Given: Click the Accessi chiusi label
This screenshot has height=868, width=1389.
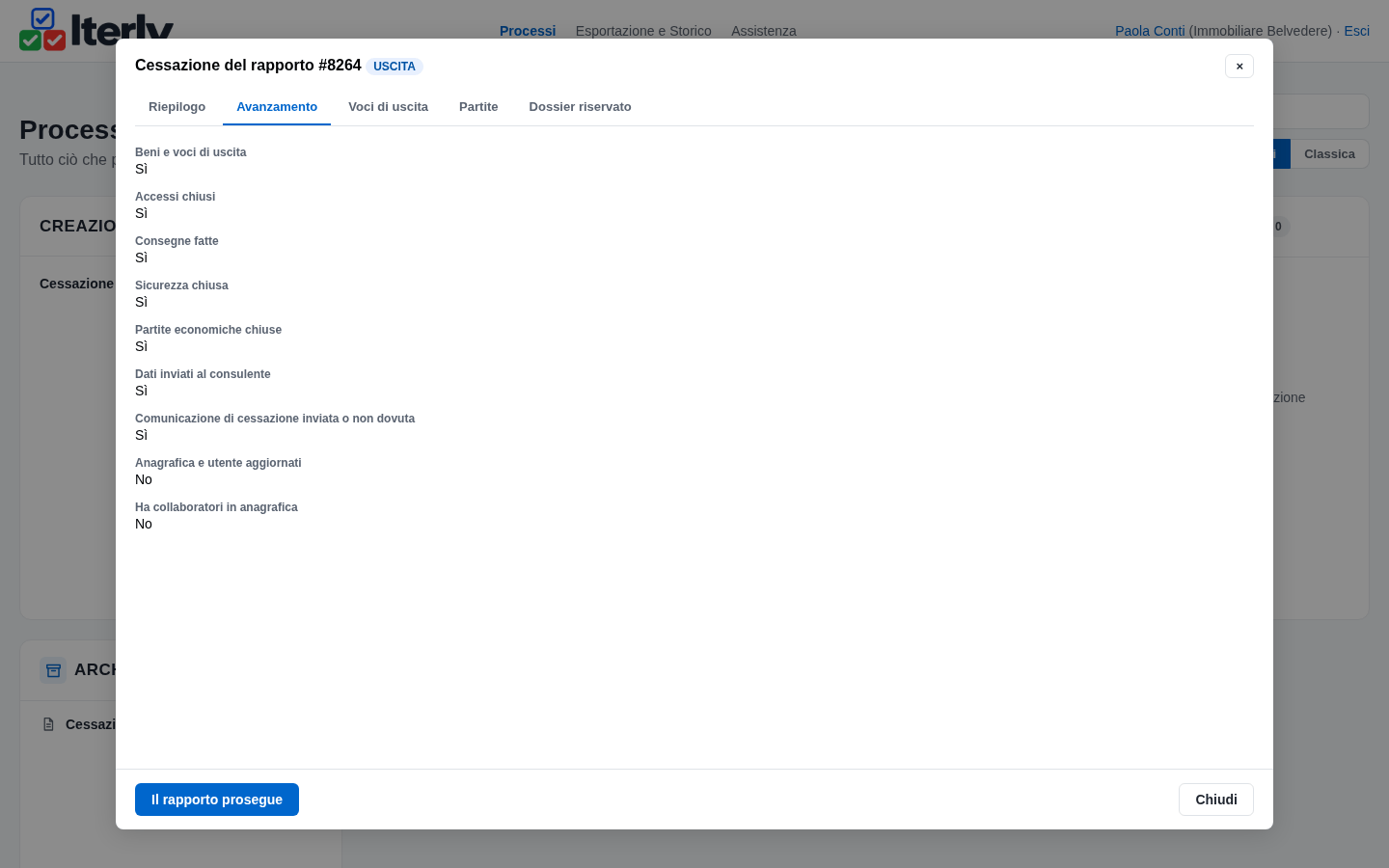Looking at the screenshot, I should (x=176, y=197).
